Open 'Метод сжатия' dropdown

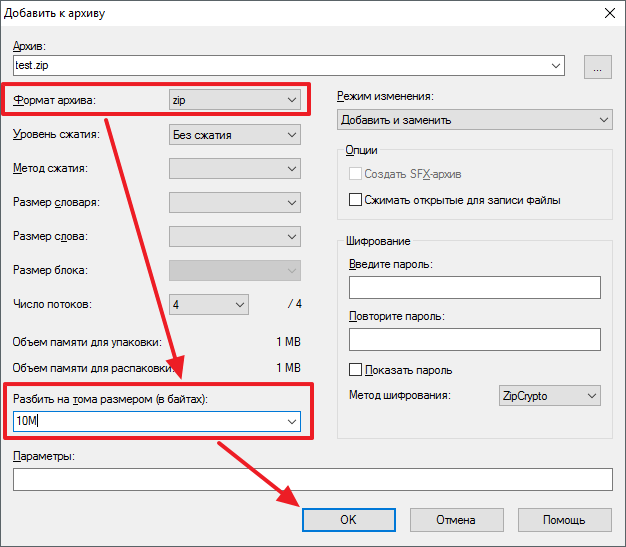[235, 168]
